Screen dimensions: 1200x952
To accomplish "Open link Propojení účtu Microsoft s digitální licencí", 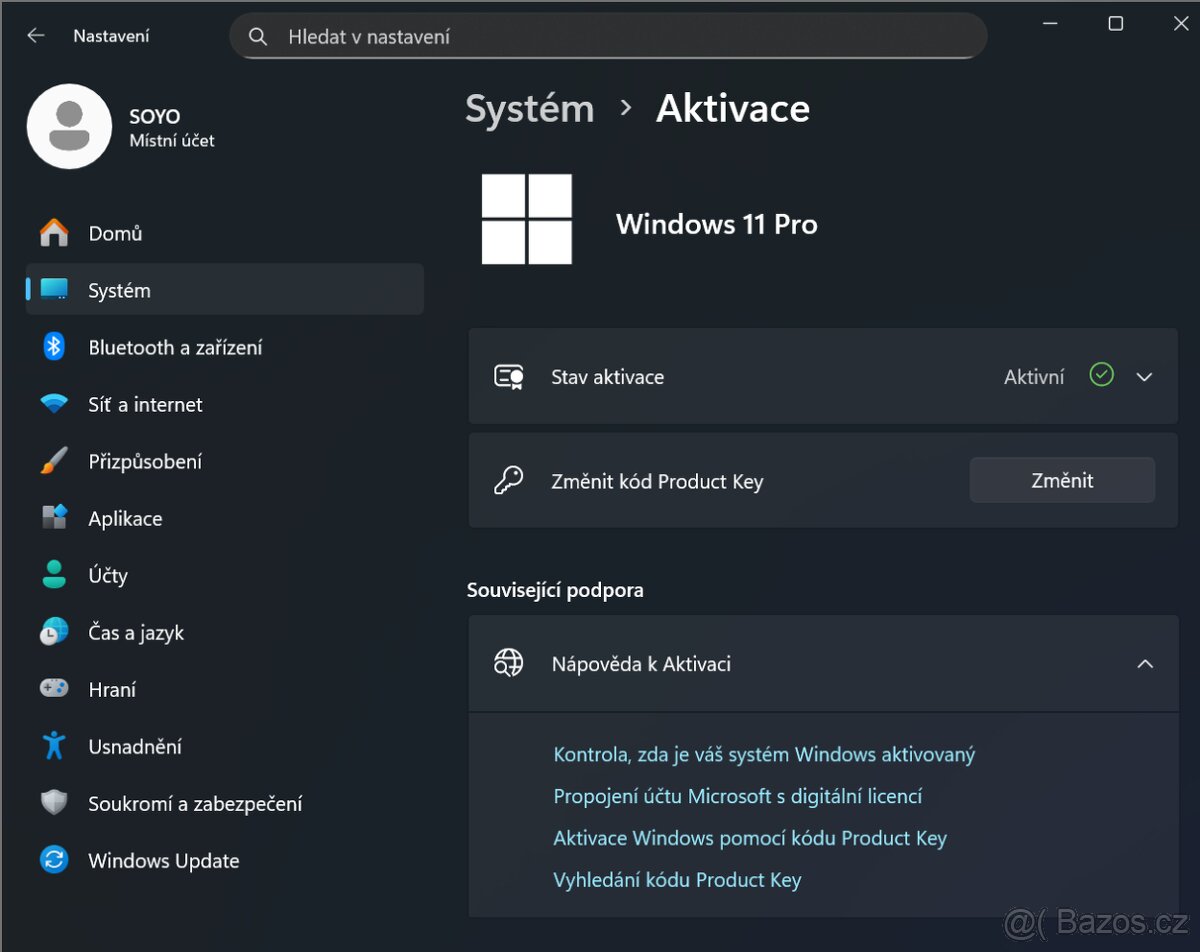I will pos(737,796).
